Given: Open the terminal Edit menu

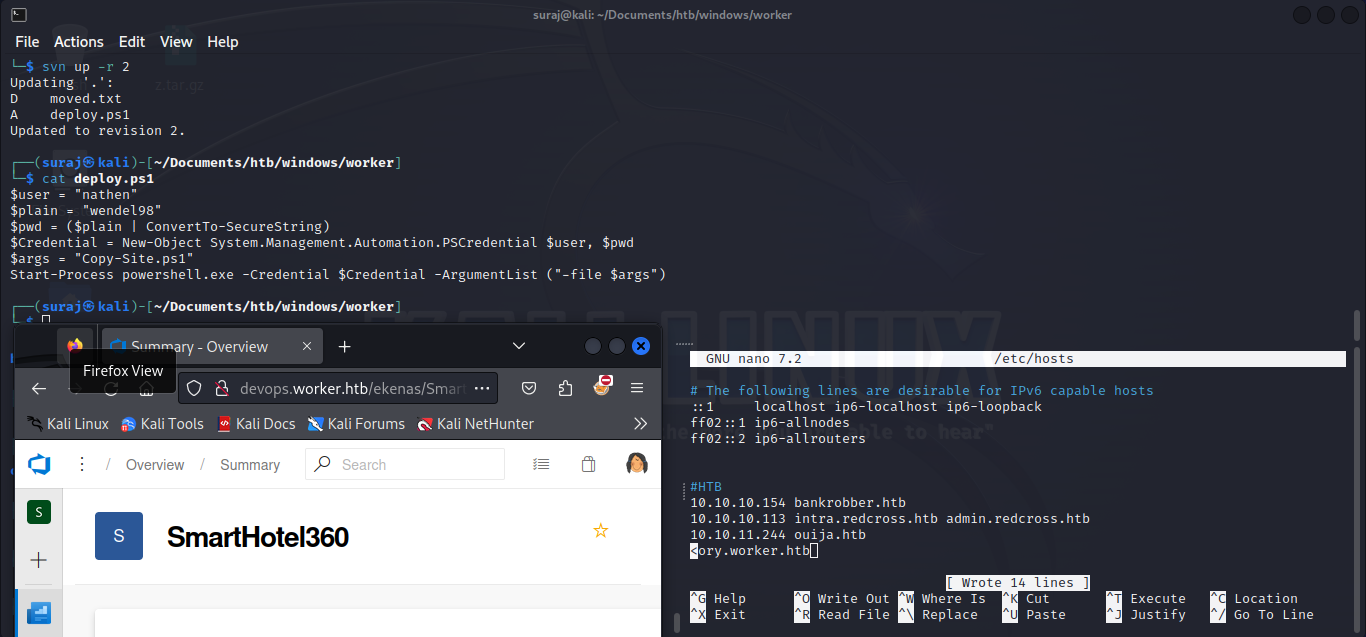Looking at the screenshot, I should 132,42.
